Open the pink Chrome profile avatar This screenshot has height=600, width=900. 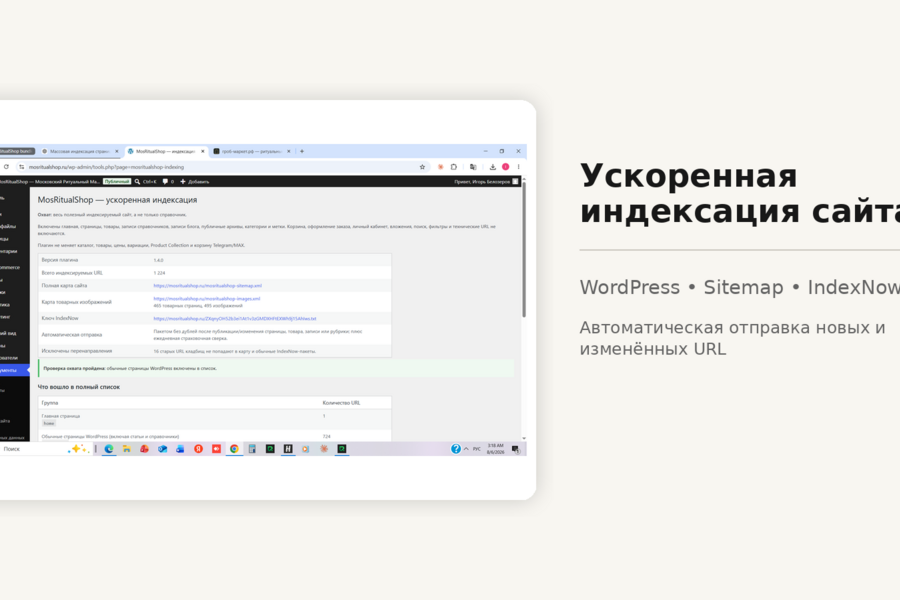(506, 167)
